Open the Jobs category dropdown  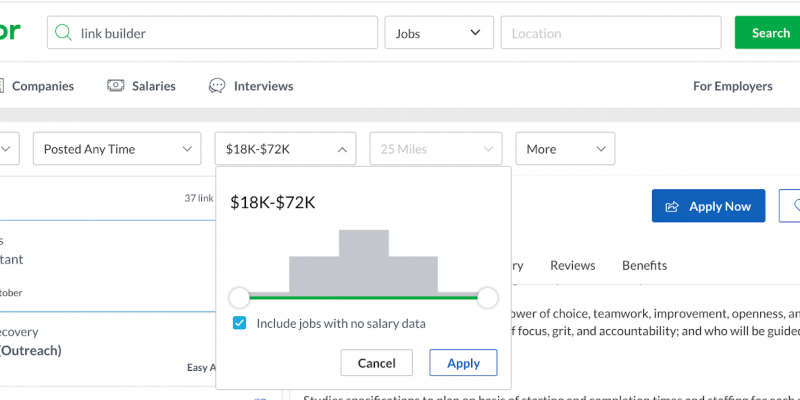[438, 33]
